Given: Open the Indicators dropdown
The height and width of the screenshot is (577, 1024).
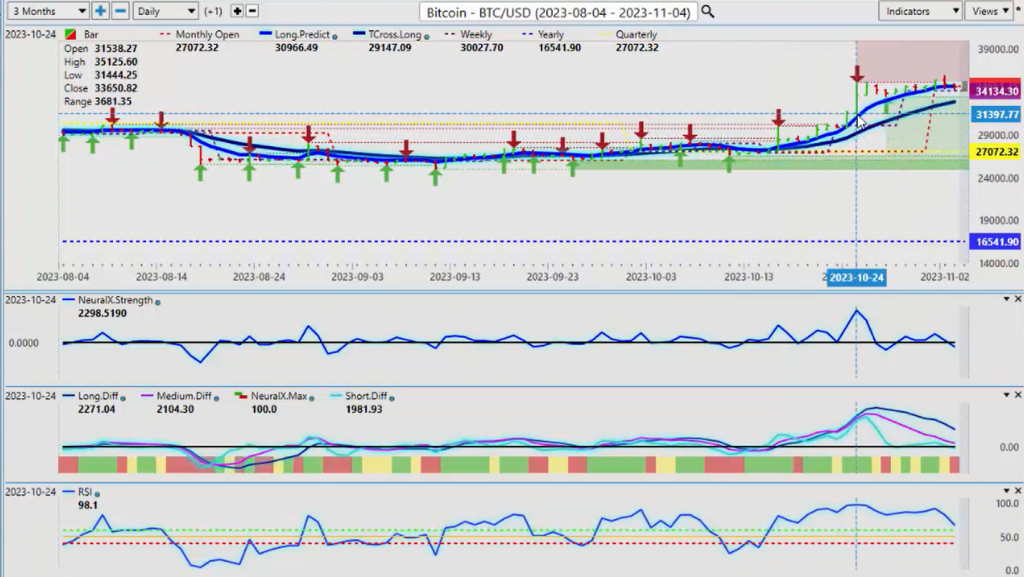Looking at the screenshot, I should (x=921, y=11).
